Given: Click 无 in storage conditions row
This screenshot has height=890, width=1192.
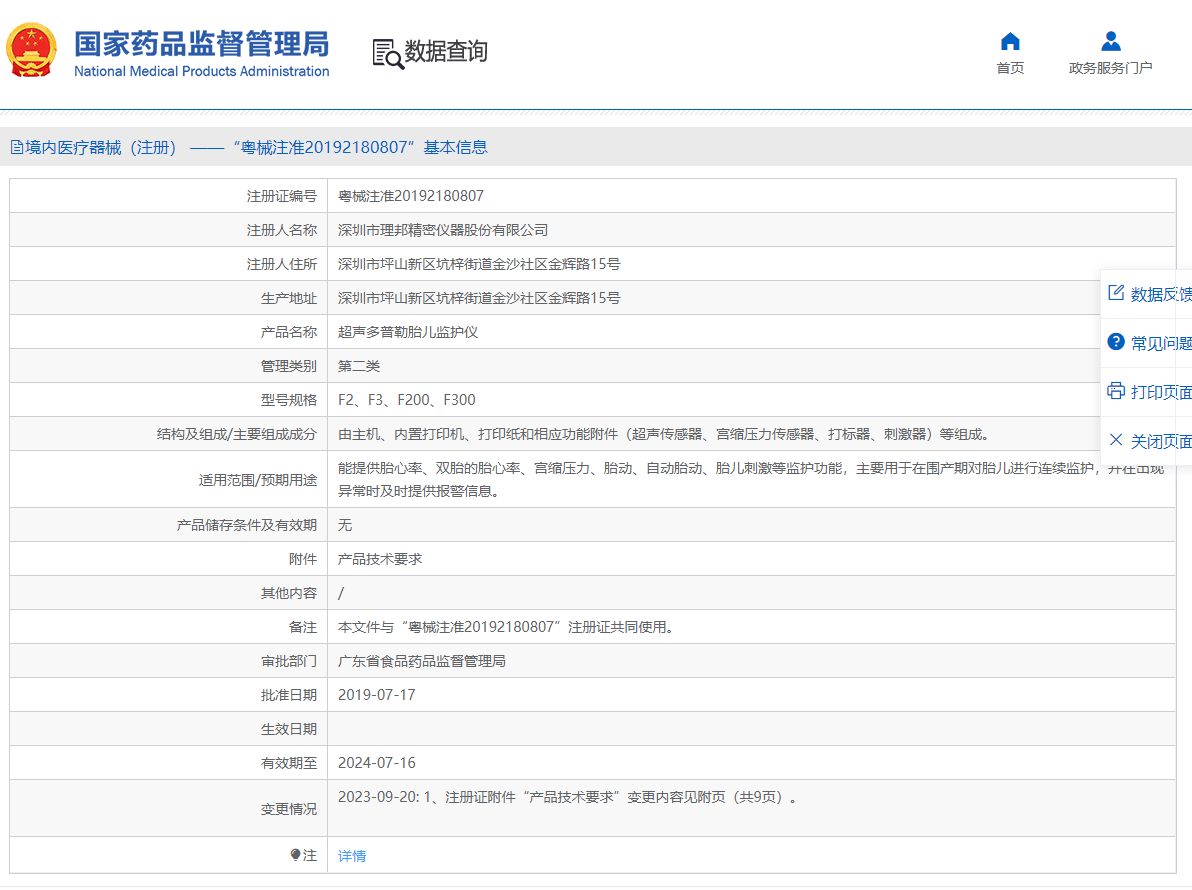Looking at the screenshot, I should click(x=344, y=525).
